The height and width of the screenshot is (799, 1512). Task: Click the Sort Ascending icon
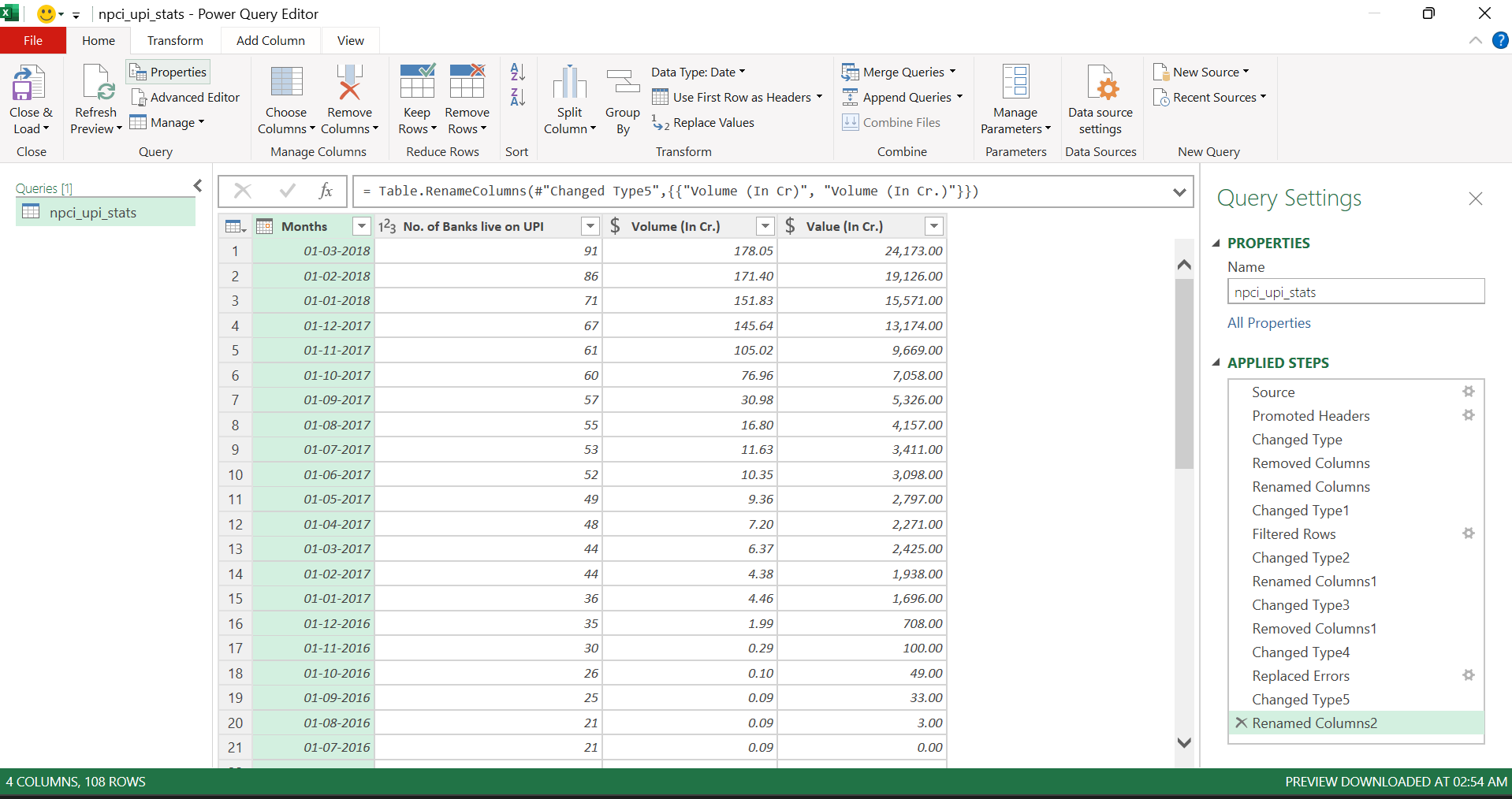click(517, 72)
